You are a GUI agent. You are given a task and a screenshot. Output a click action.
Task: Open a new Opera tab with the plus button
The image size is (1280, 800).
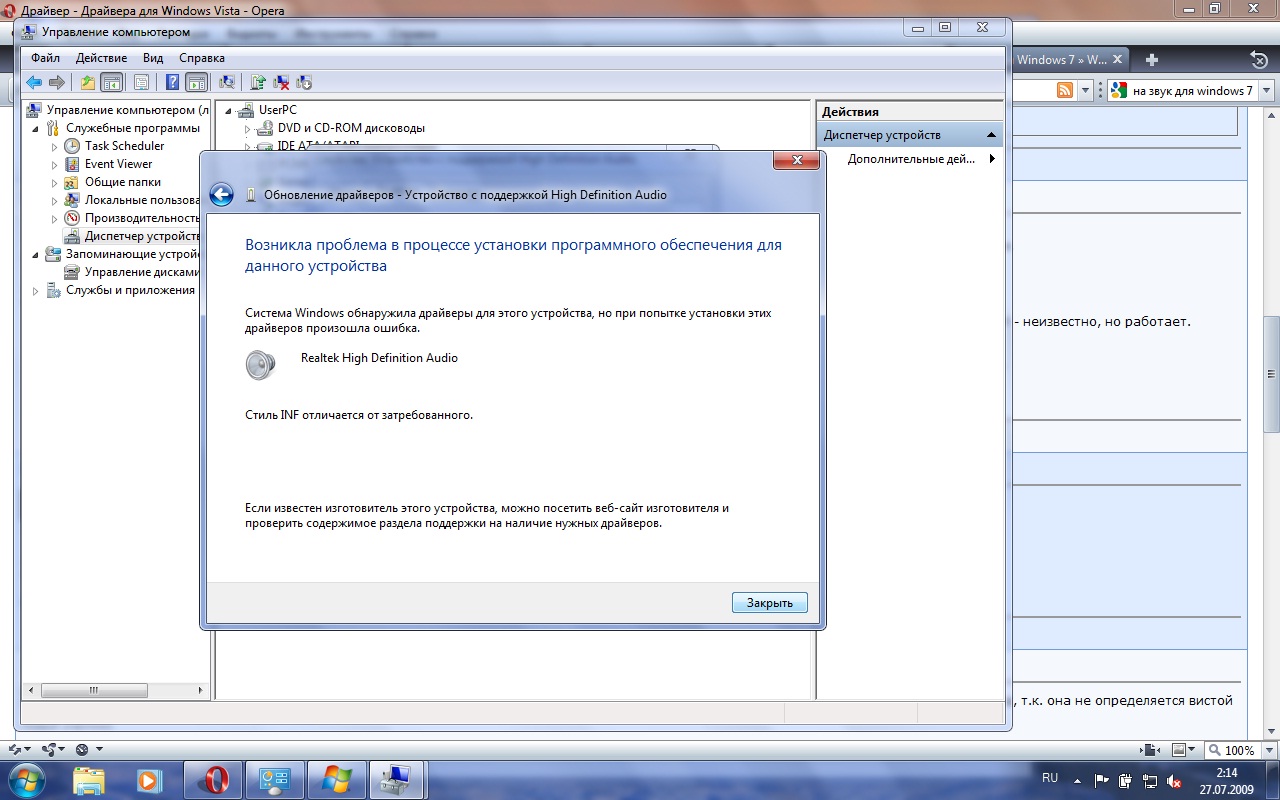[x=1151, y=59]
